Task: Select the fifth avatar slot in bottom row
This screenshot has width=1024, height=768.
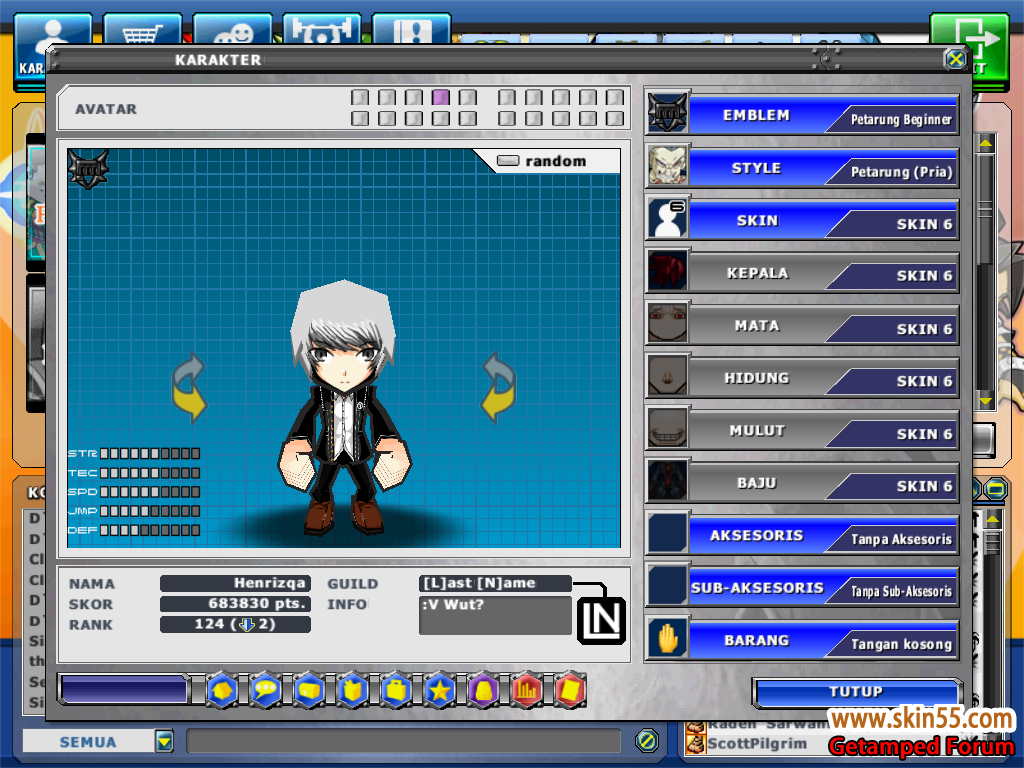Action: (x=468, y=118)
